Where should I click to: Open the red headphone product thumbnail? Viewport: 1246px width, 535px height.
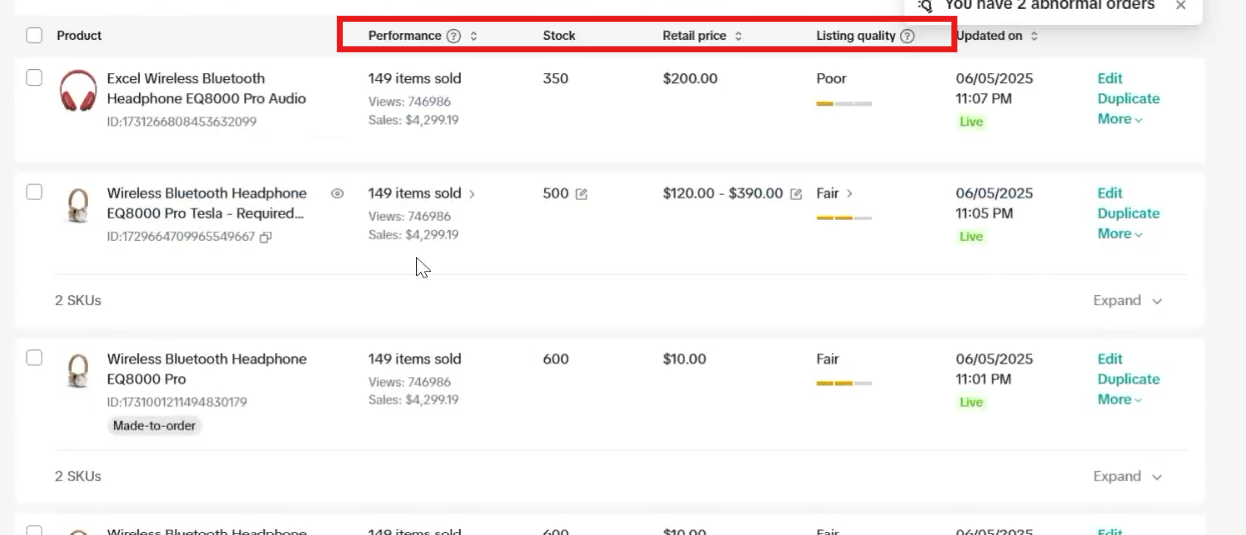click(78, 90)
